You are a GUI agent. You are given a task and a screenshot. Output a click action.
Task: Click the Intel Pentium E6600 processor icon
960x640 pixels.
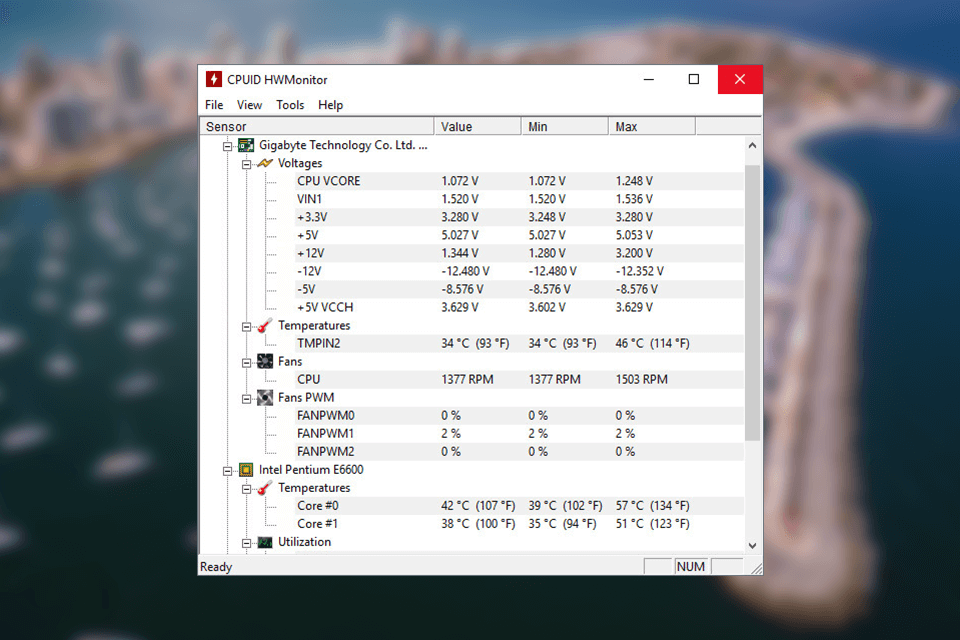pos(245,469)
